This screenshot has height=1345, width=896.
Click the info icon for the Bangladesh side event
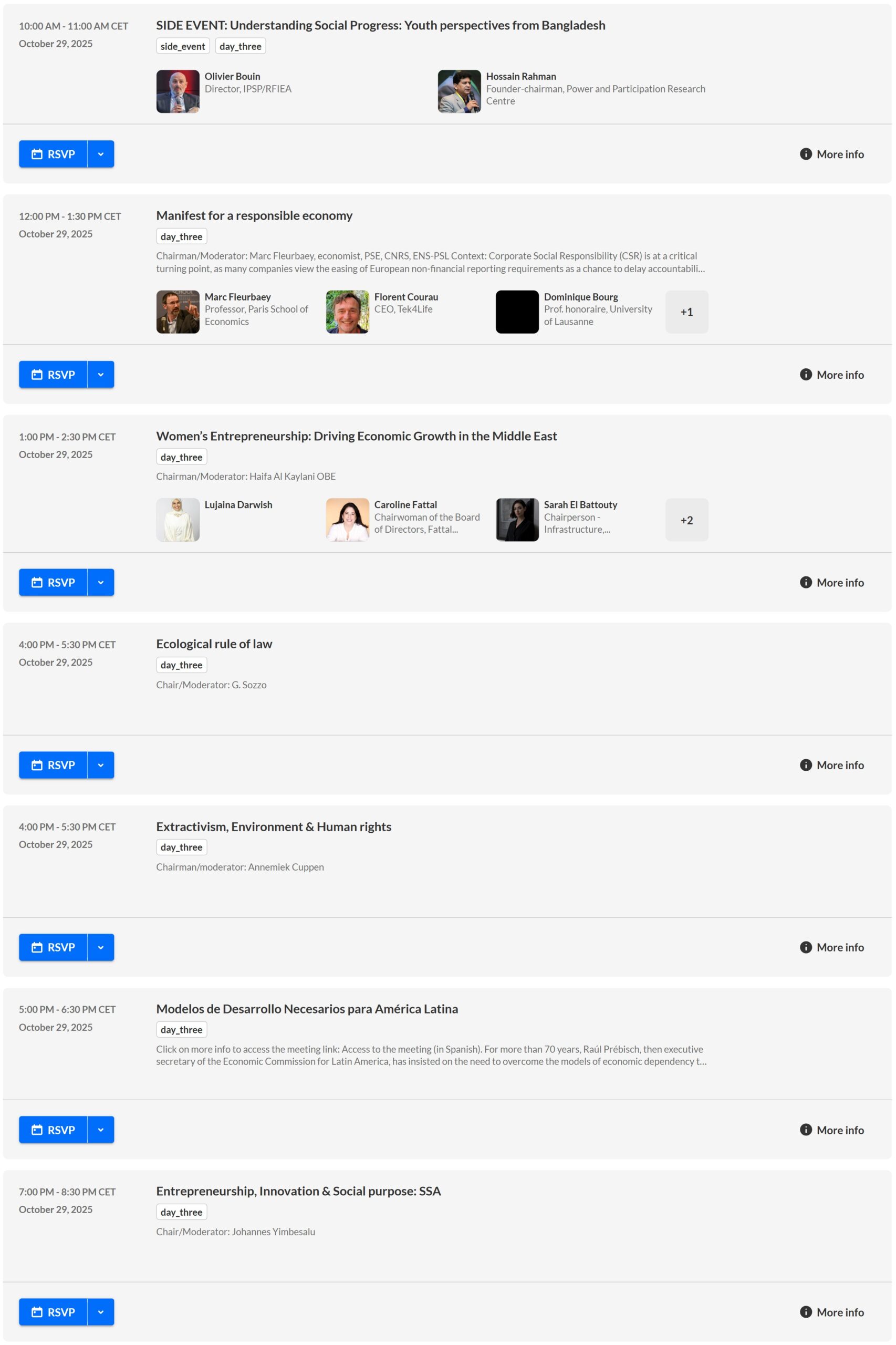pos(805,154)
